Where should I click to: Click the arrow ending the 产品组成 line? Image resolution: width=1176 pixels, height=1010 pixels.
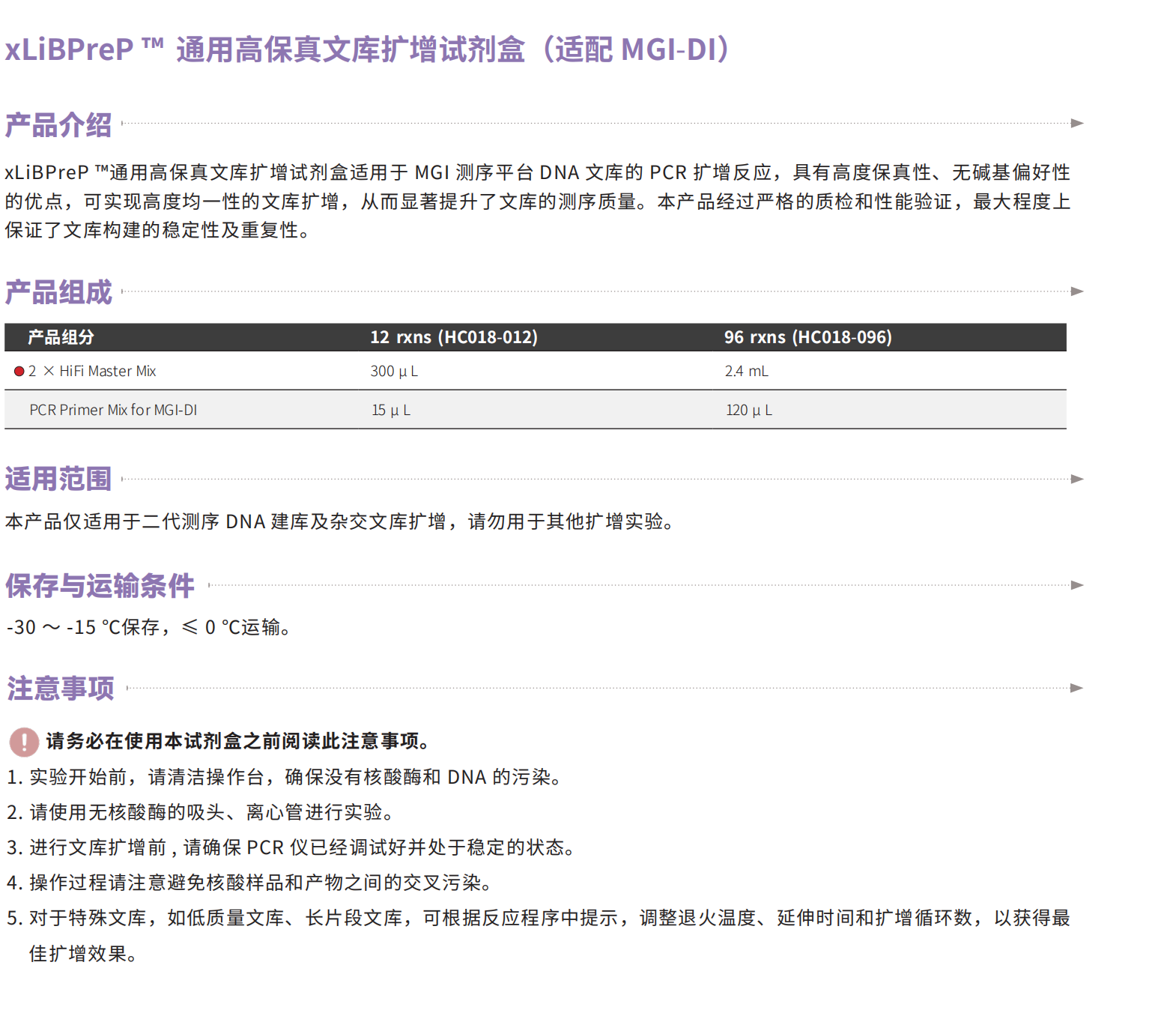[x=1077, y=291]
